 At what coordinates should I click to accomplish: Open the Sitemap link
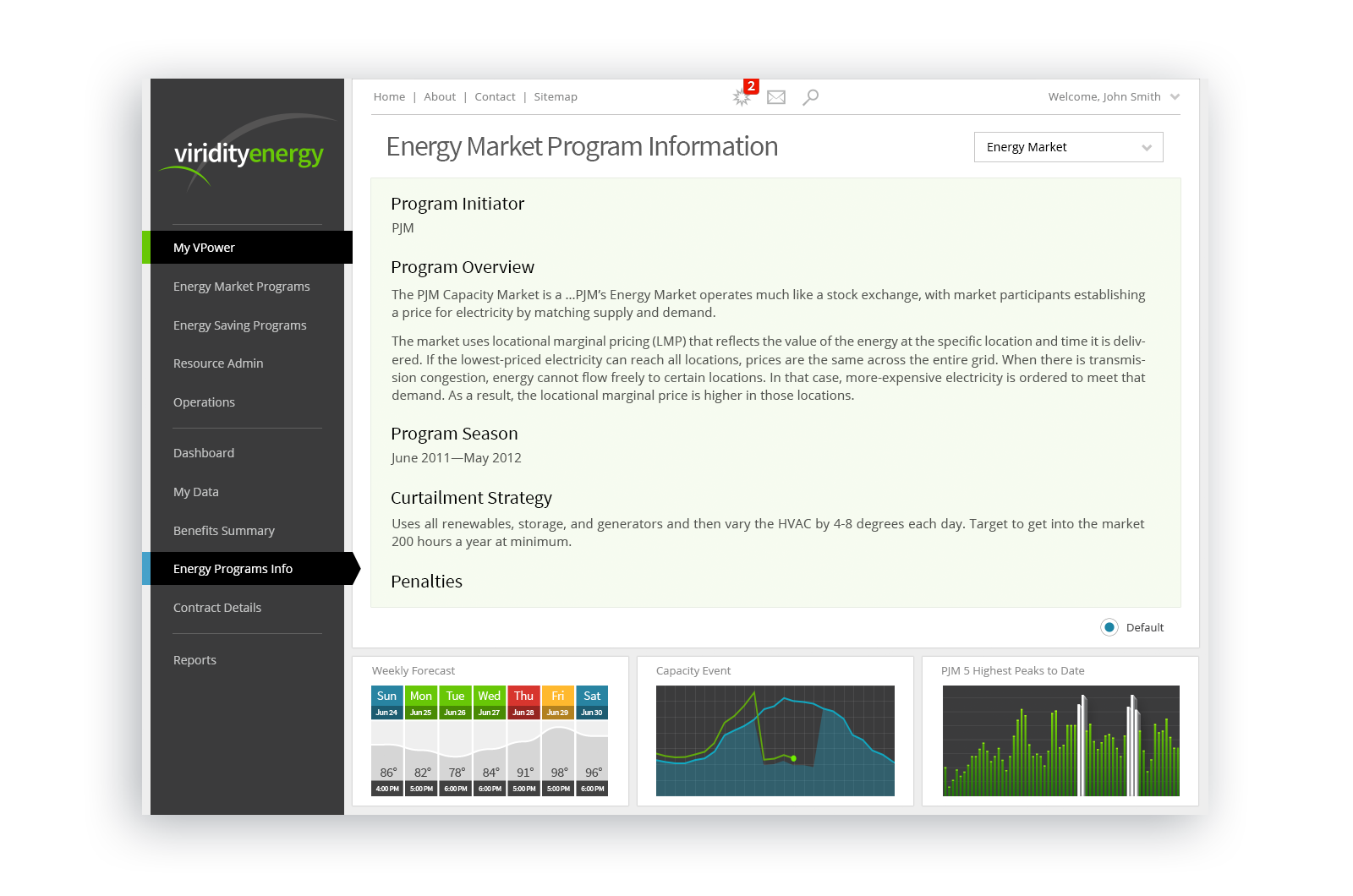coord(556,97)
